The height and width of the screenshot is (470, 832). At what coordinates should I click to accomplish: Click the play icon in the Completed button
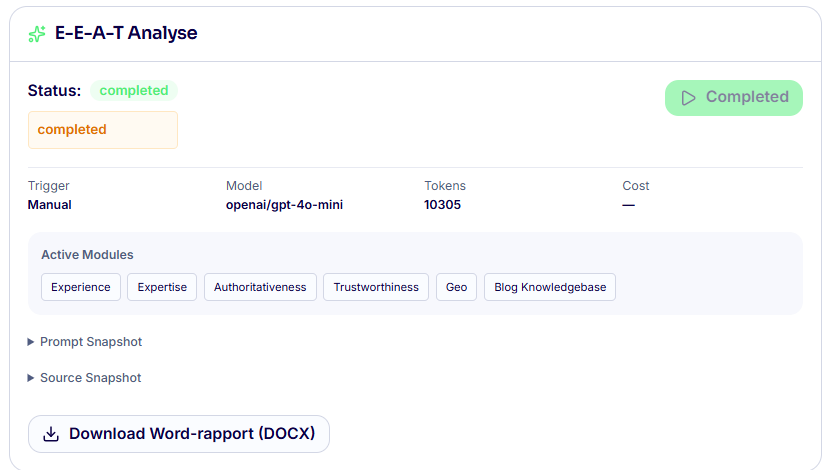[x=688, y=98]
